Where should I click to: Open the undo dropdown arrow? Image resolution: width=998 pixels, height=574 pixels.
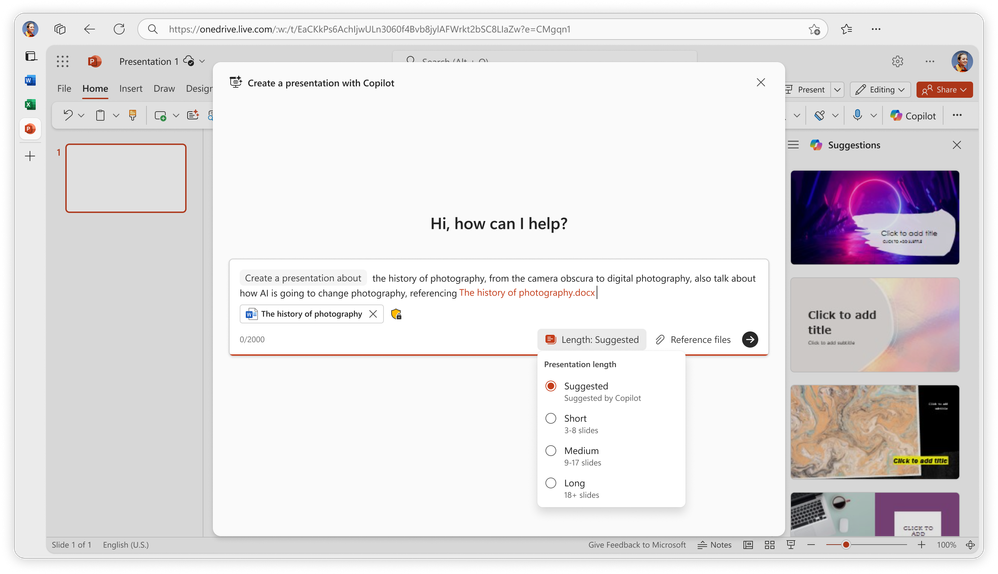click(81, 115)
